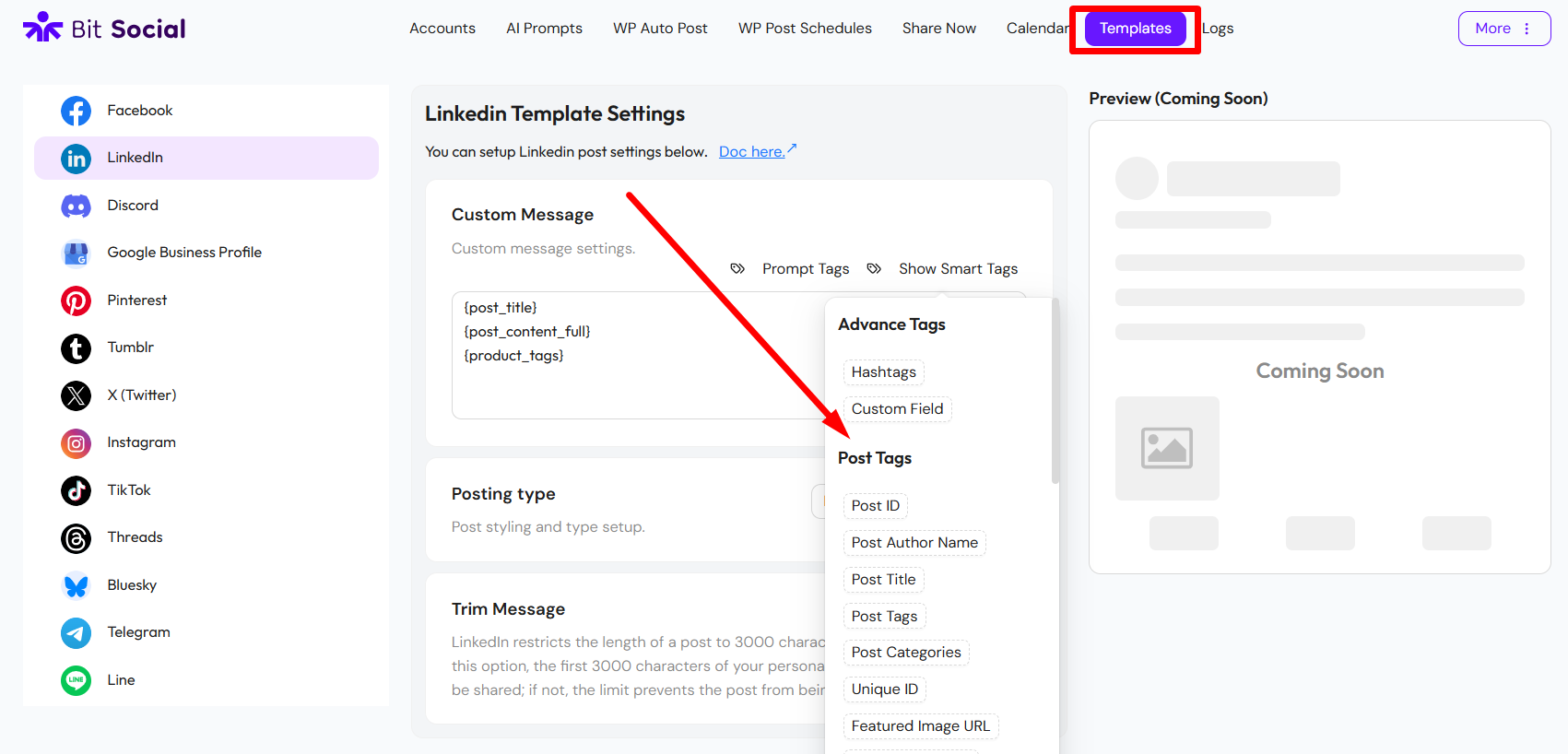This screenshot has height=754, width=1568.
Task: Open Pinterest template settings
Action: (206, 300)
